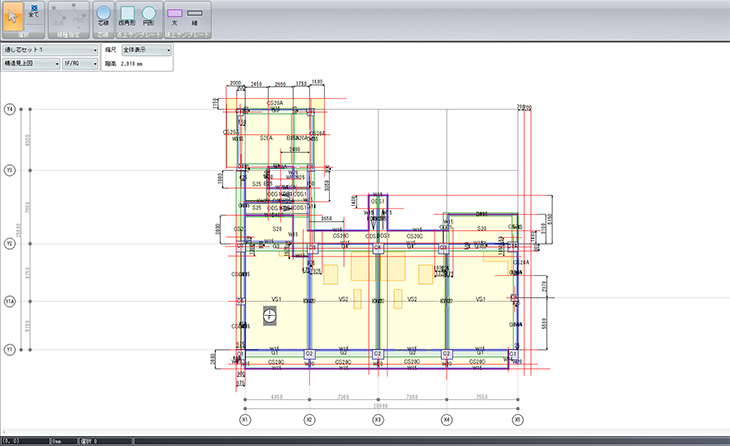Image resolution: width=730 pixels, height=446 pixels.
Task: Choose the 芯線 circle tool
Action: (106, 17)
